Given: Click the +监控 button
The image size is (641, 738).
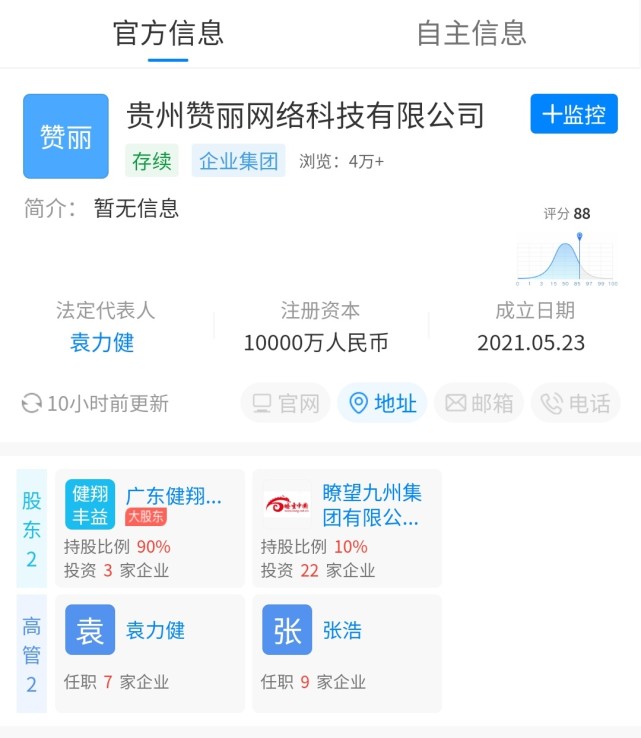Looking at the screenshot, I should [574, 114].
